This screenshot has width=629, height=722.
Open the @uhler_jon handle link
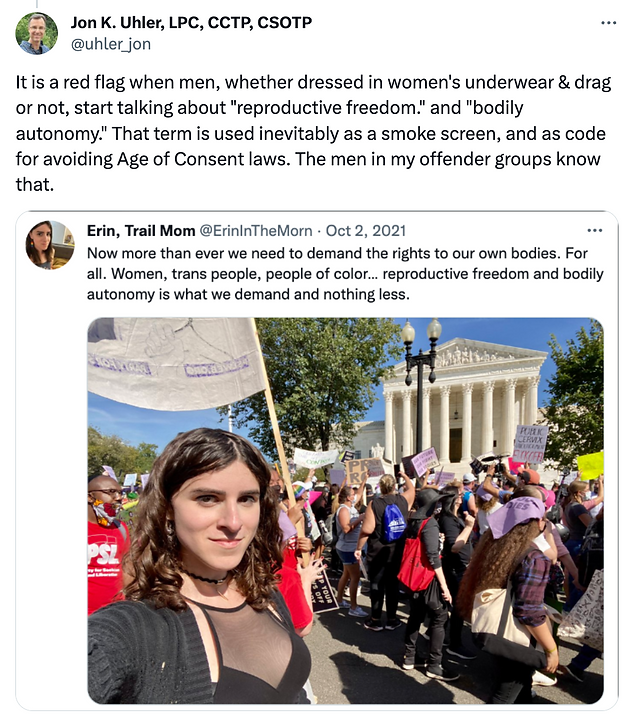pos(111,44)
